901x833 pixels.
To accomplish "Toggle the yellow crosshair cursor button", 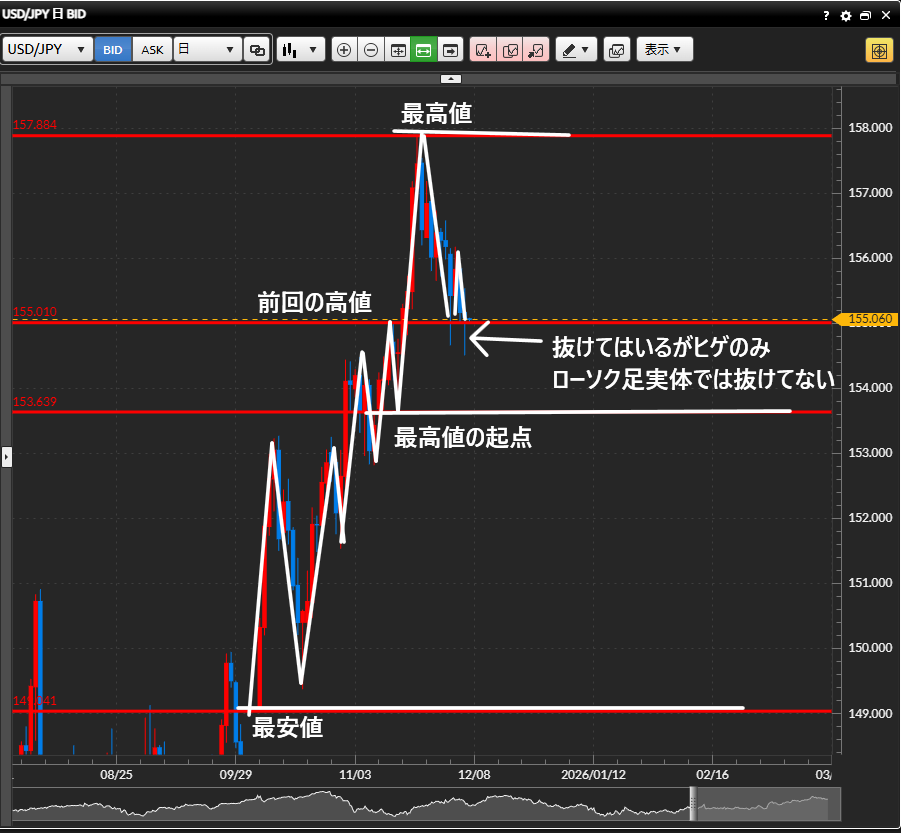I will point(879,50).
